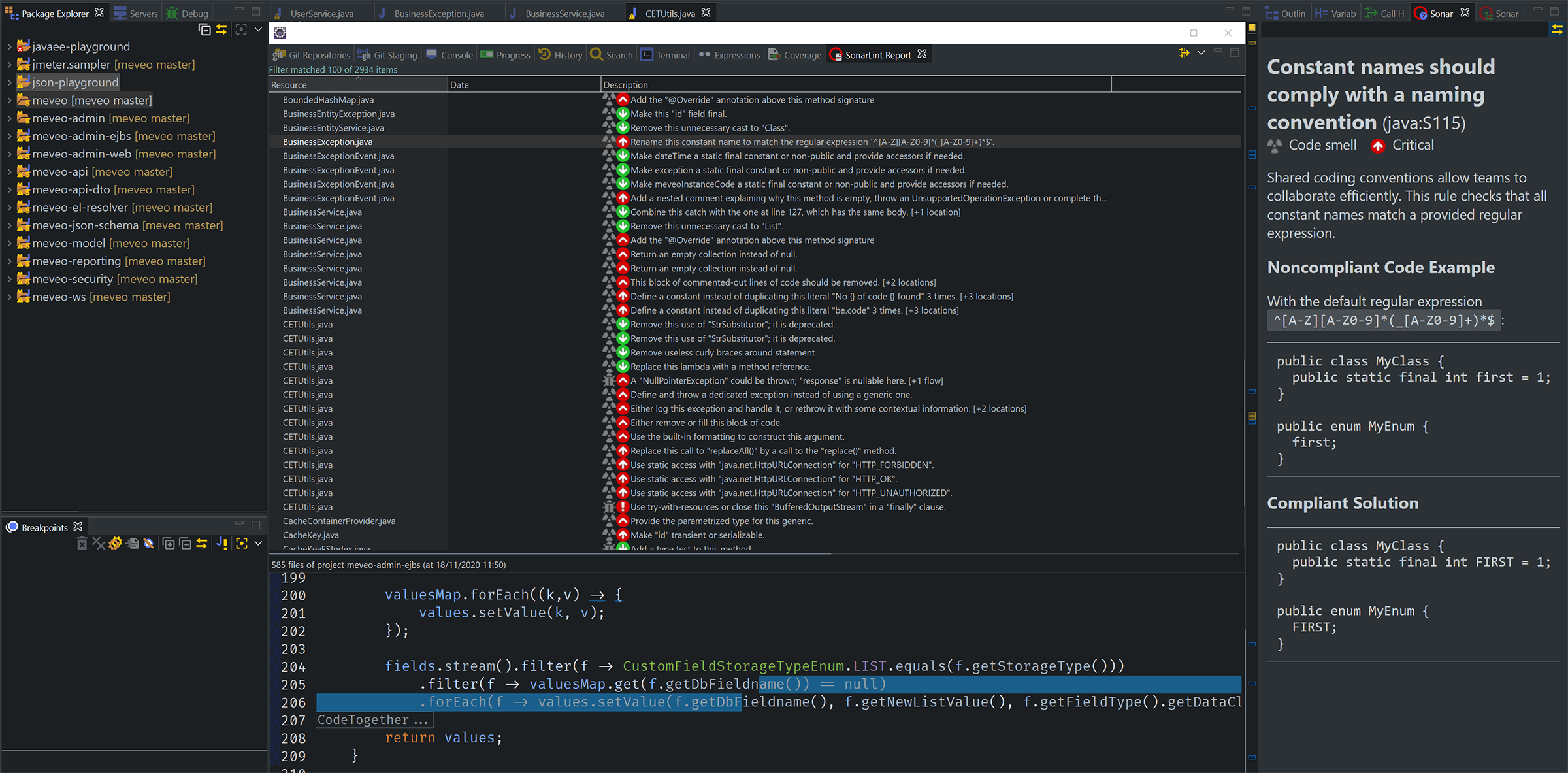
Task: Close the Breakpoints view tab
Action: coord(78,527)
